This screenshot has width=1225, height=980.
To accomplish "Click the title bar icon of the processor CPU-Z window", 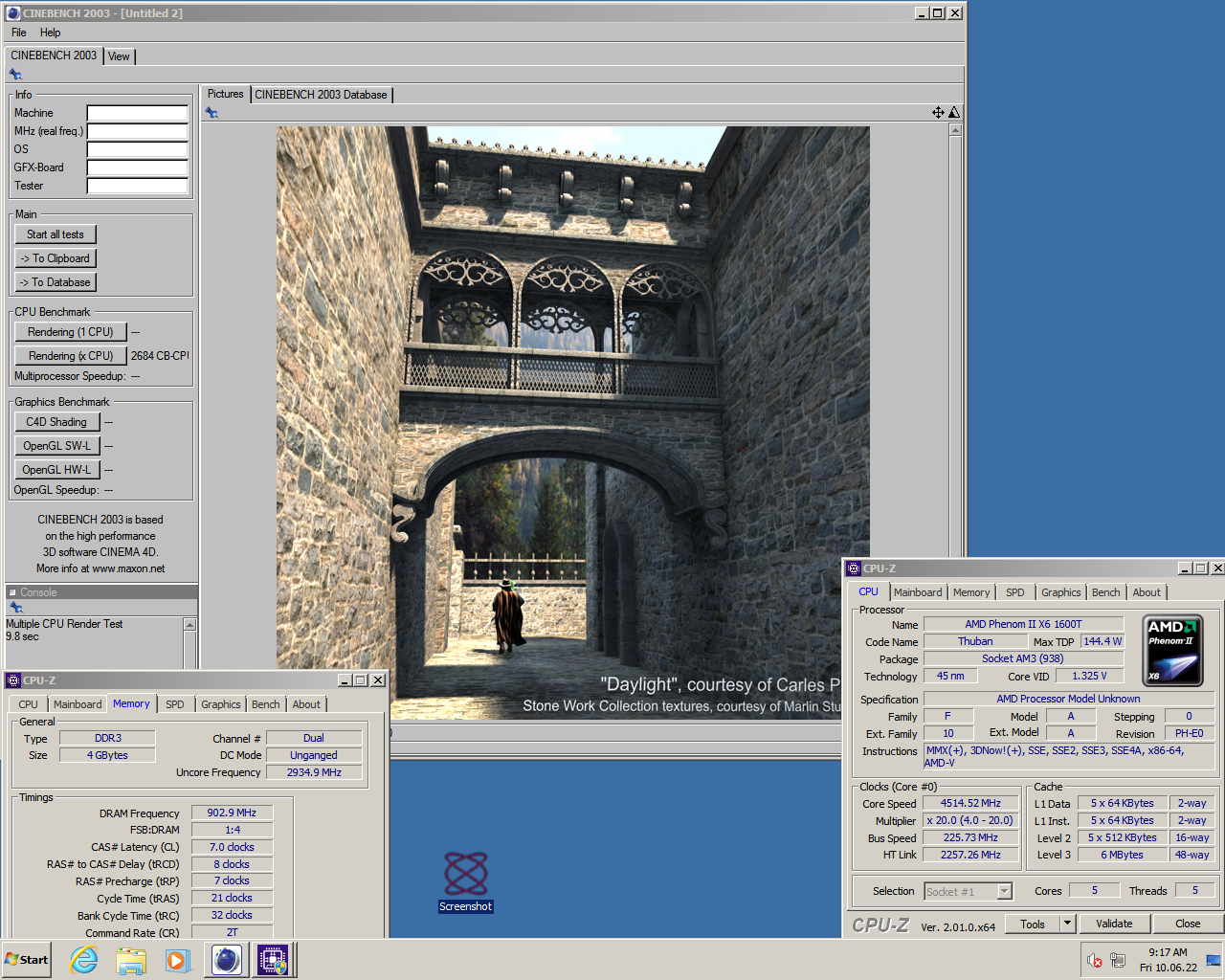I will (854, 568).
